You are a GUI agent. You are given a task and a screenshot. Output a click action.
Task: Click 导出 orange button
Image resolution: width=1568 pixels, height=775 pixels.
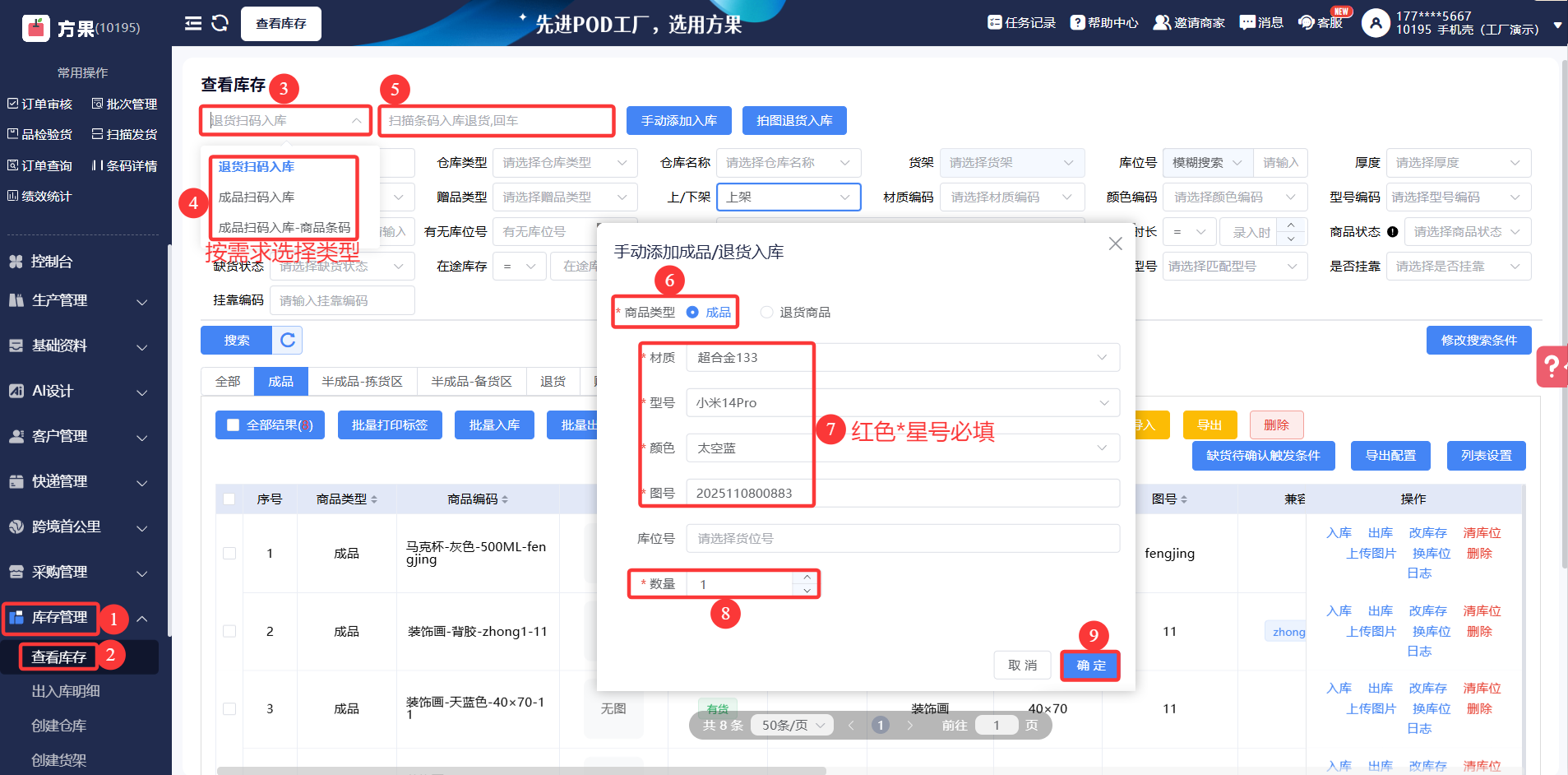click(x=1209, y=425)
